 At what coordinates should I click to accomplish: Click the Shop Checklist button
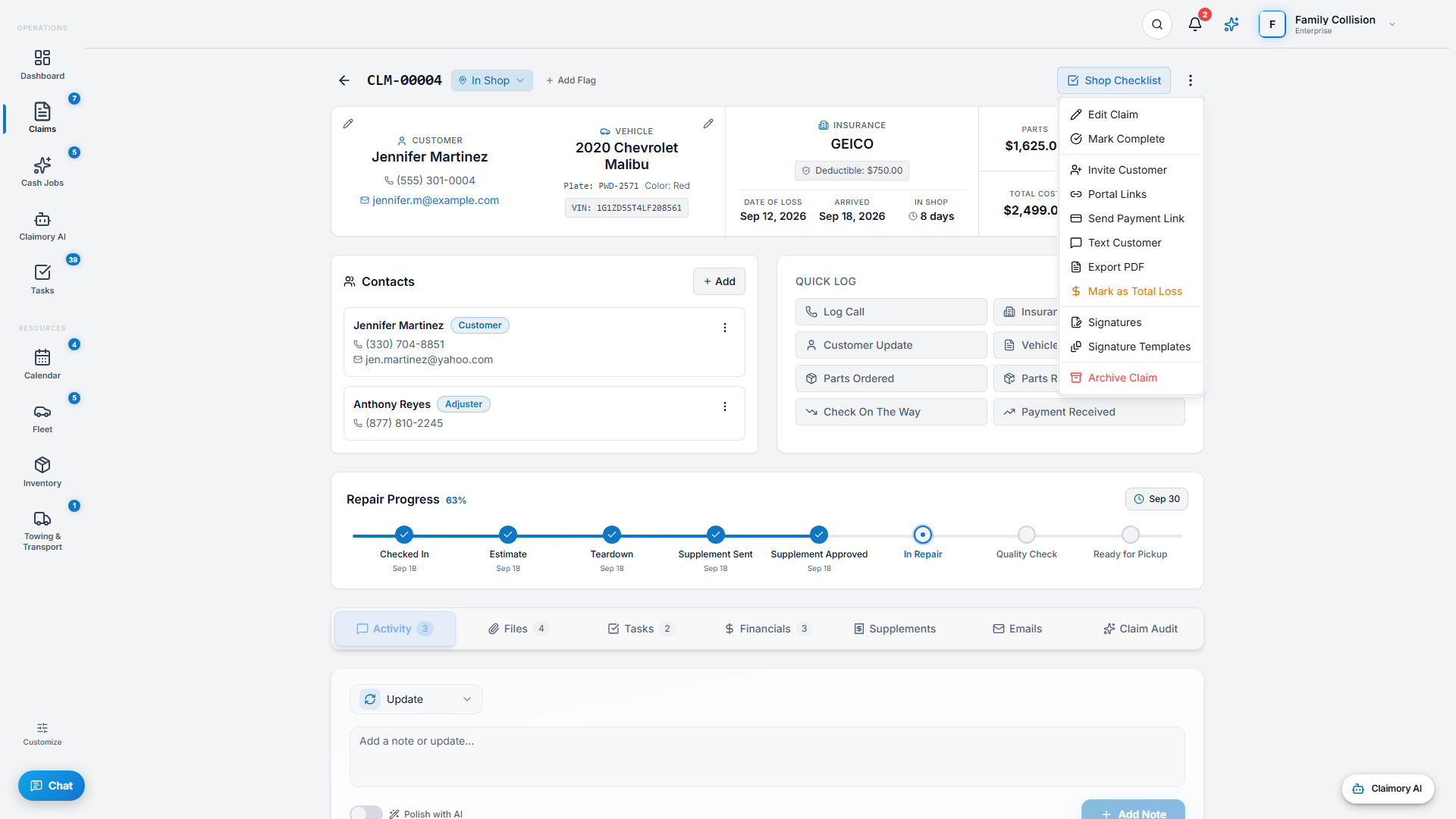coord(1114,80)
